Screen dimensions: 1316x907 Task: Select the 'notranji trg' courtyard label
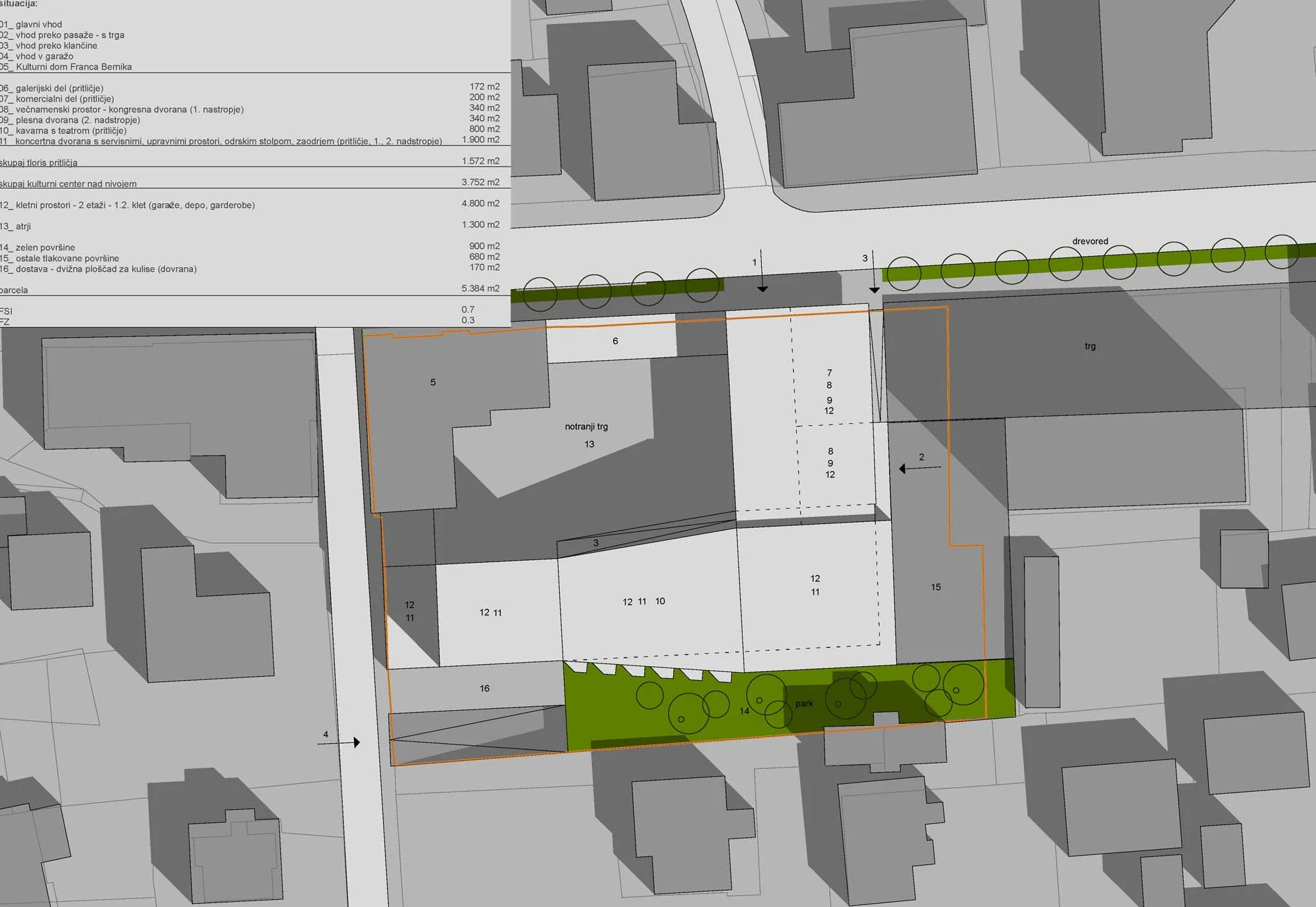tap(586, 427)
